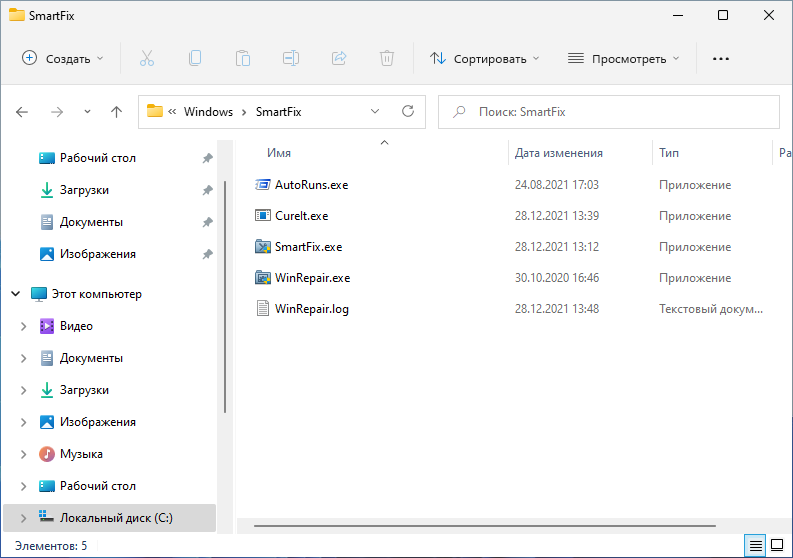This screenshot has height=558, width=793.
Task: Go back with the left arrow
Action: point(22,112)
